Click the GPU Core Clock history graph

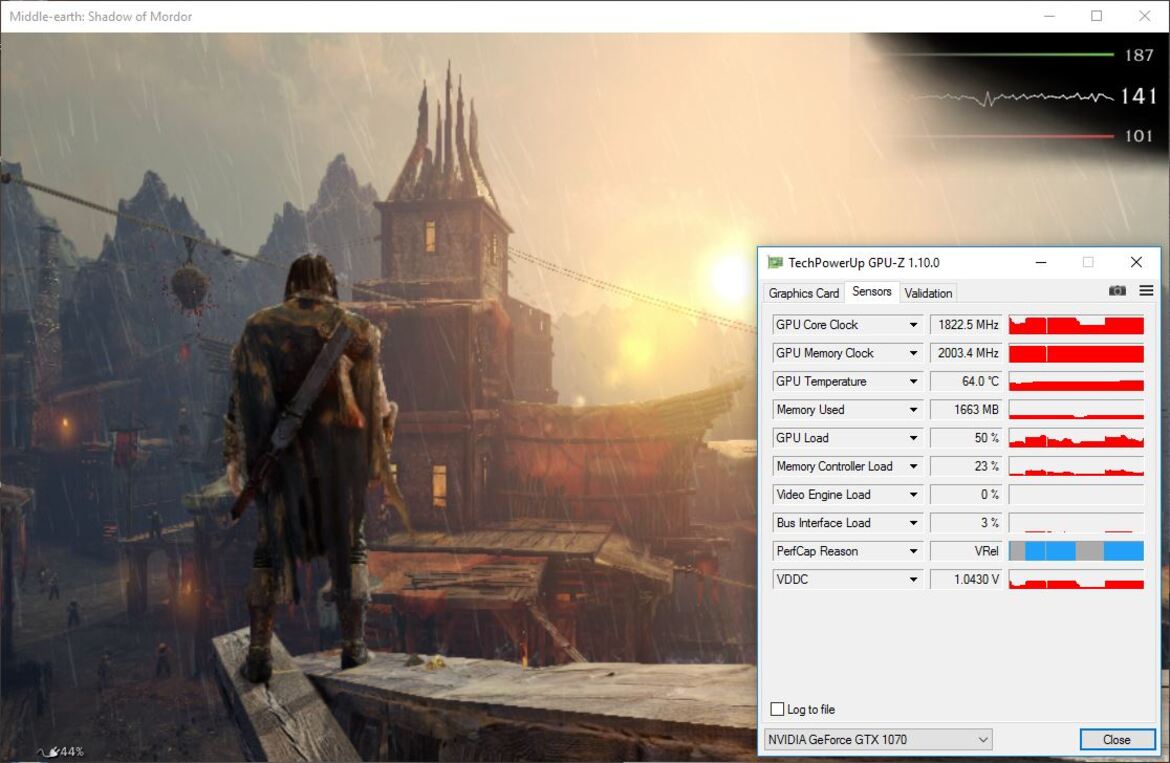pos(1076,325)
